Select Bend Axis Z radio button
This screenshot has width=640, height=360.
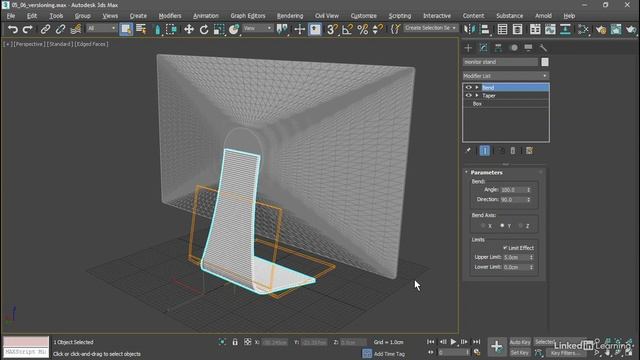(520, 226)
